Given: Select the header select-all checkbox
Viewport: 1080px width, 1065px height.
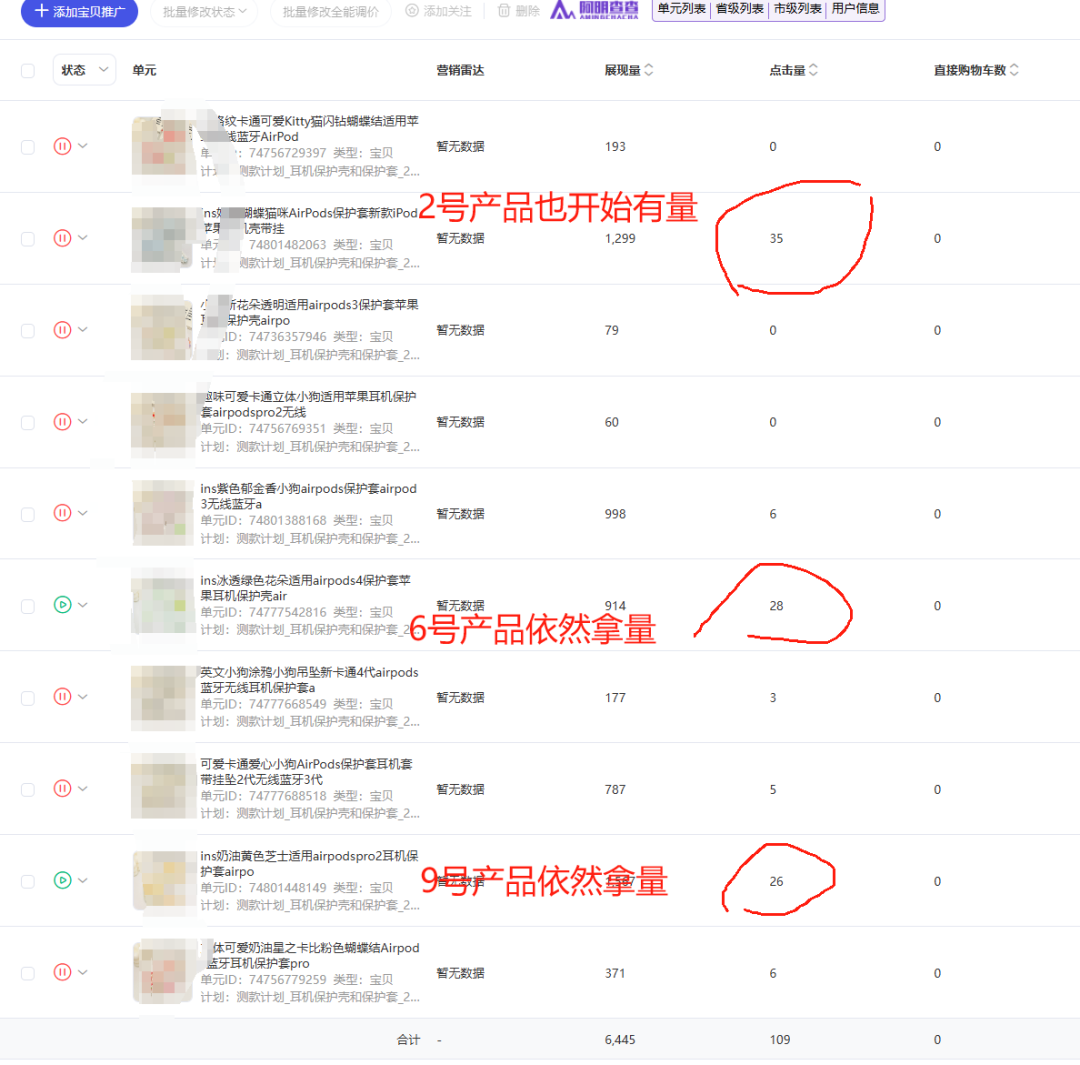Looking at the screenshot, I should 28,71.
